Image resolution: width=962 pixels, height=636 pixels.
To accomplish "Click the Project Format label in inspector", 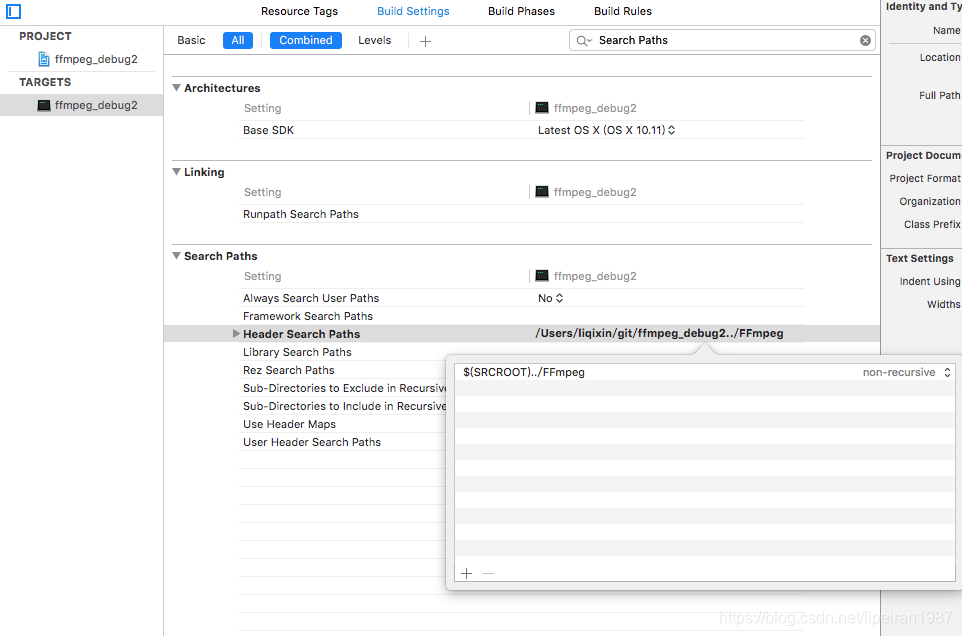I will point(925,178).
